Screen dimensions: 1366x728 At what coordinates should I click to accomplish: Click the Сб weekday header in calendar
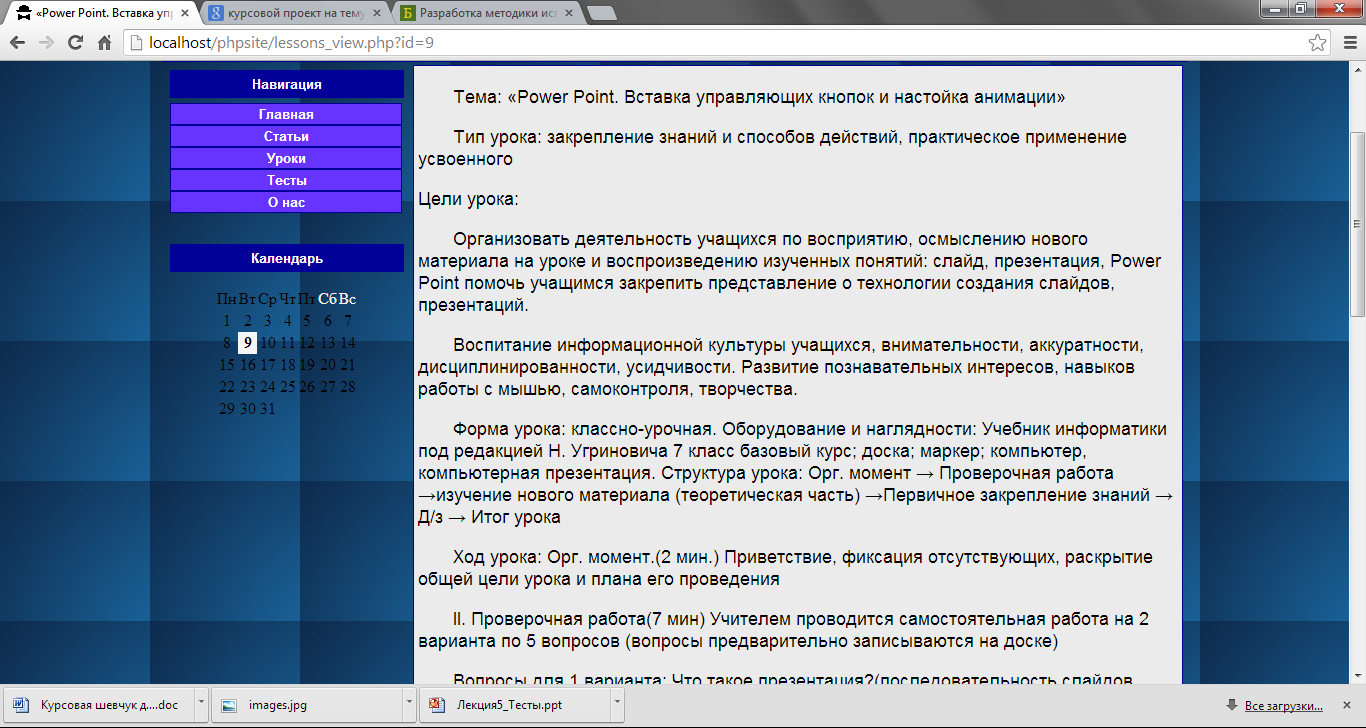pyautogui.click(x=327, y=299)
